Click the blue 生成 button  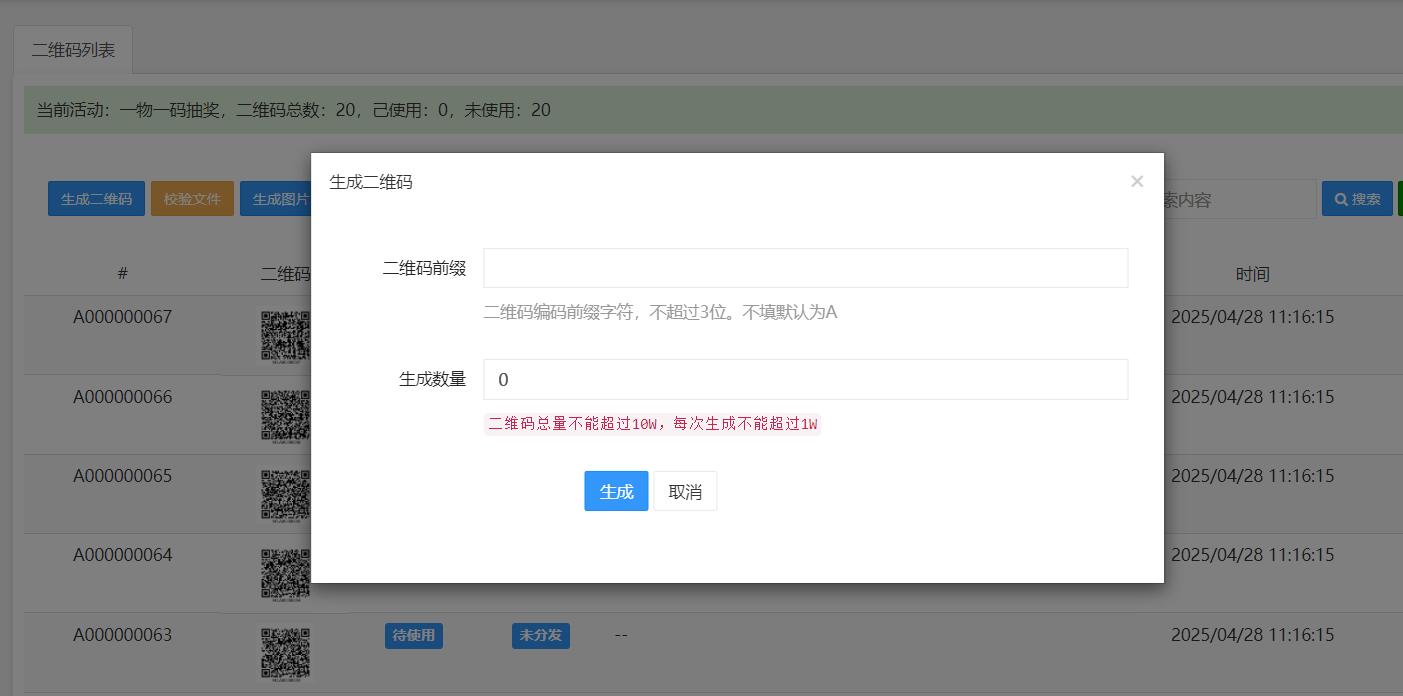pos(616,491)
